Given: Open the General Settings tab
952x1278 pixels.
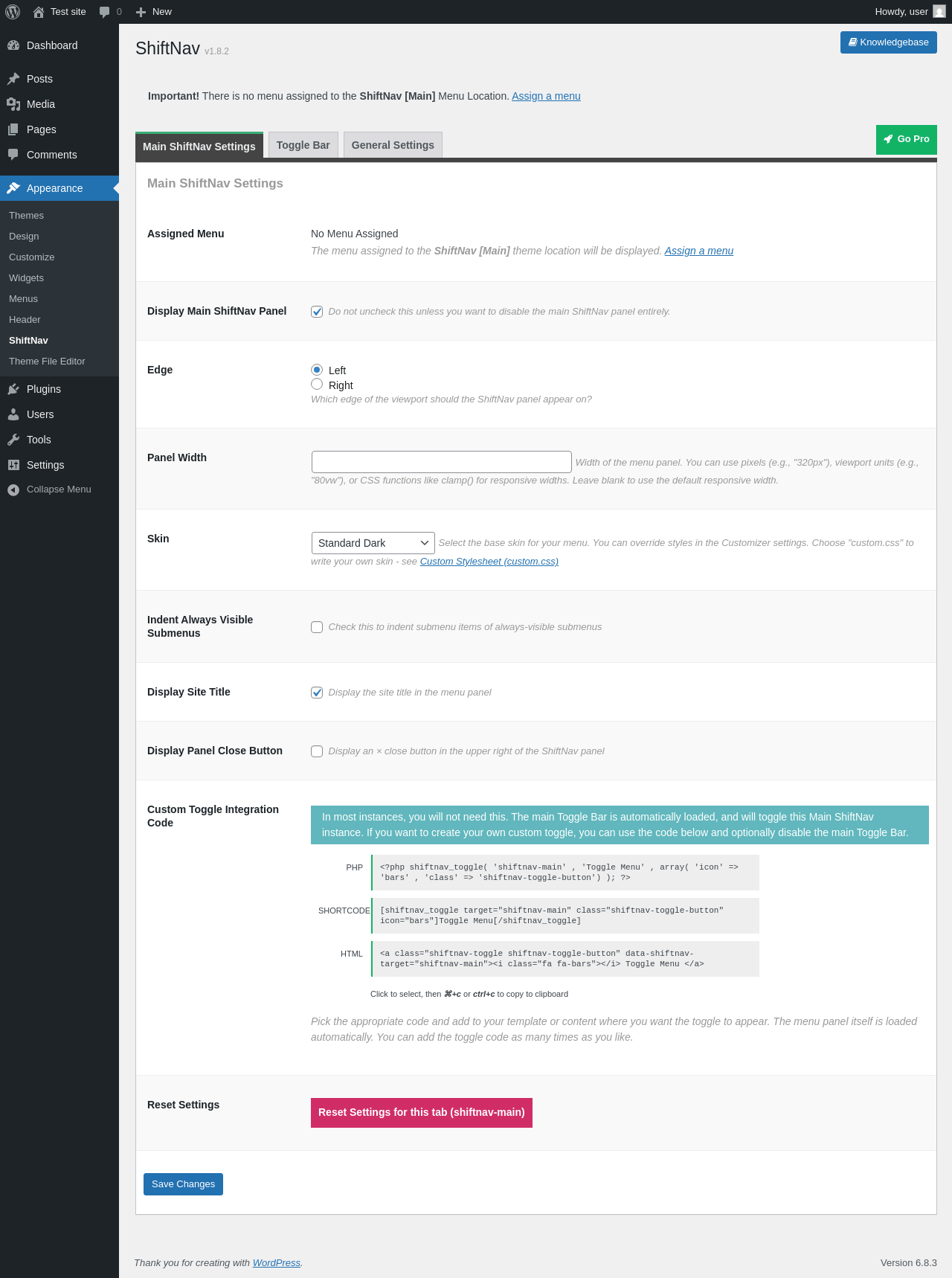Looking at the screenshot, I should tap(393, 145).
